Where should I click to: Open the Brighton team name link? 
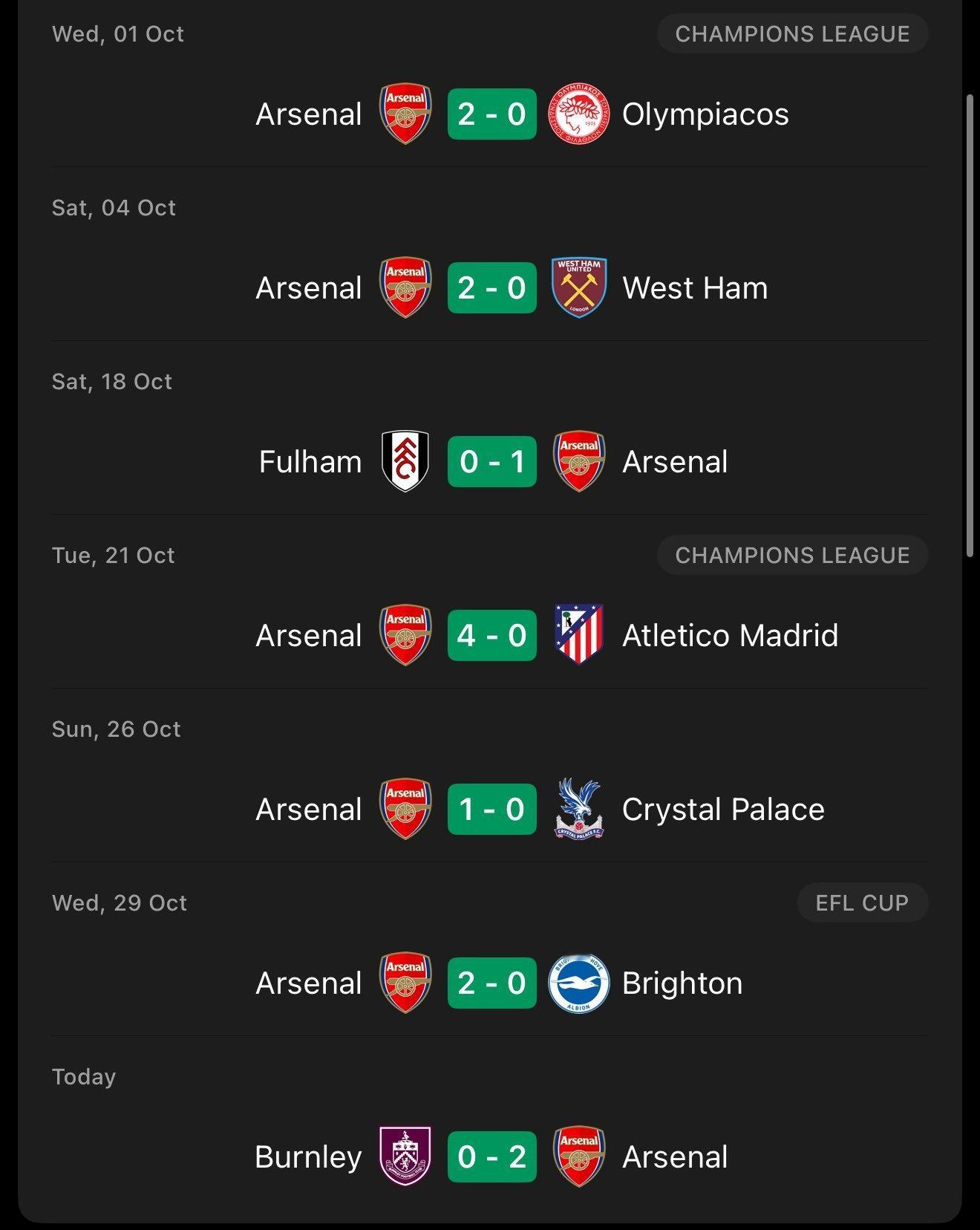click(682, 983)
